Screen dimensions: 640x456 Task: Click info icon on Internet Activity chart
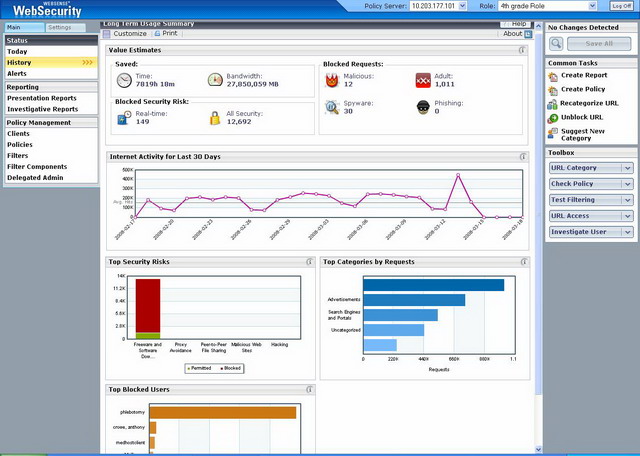[522, 156]
